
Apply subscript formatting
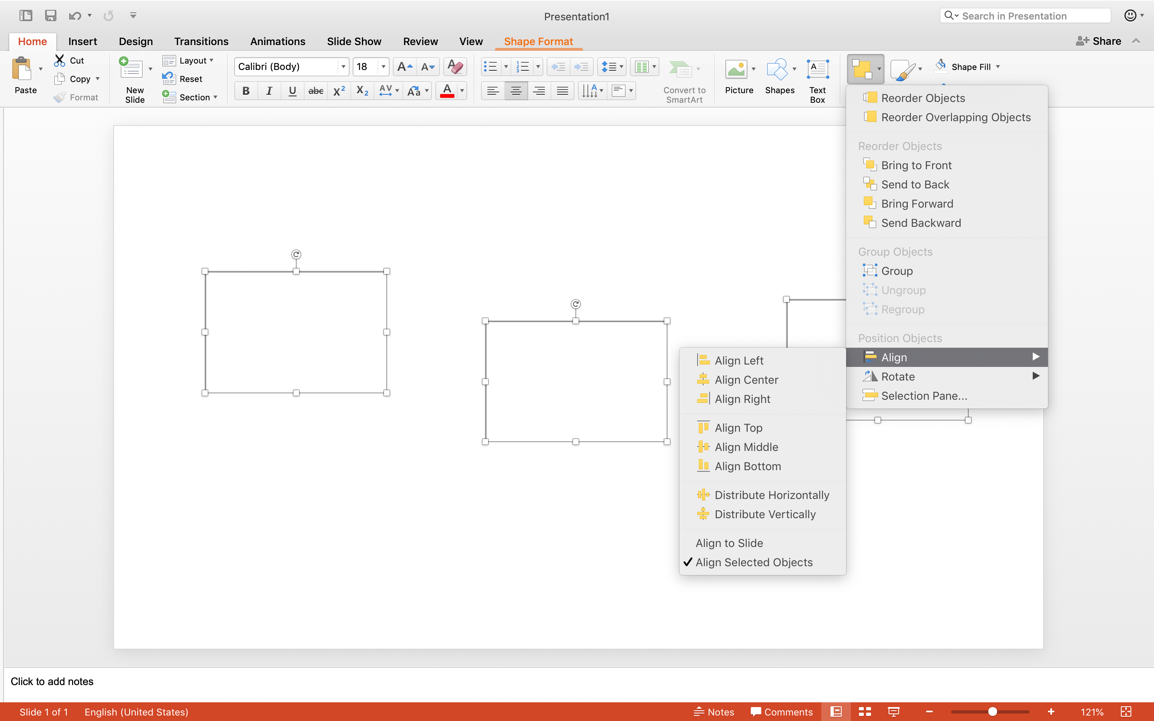tap(362, 91)
